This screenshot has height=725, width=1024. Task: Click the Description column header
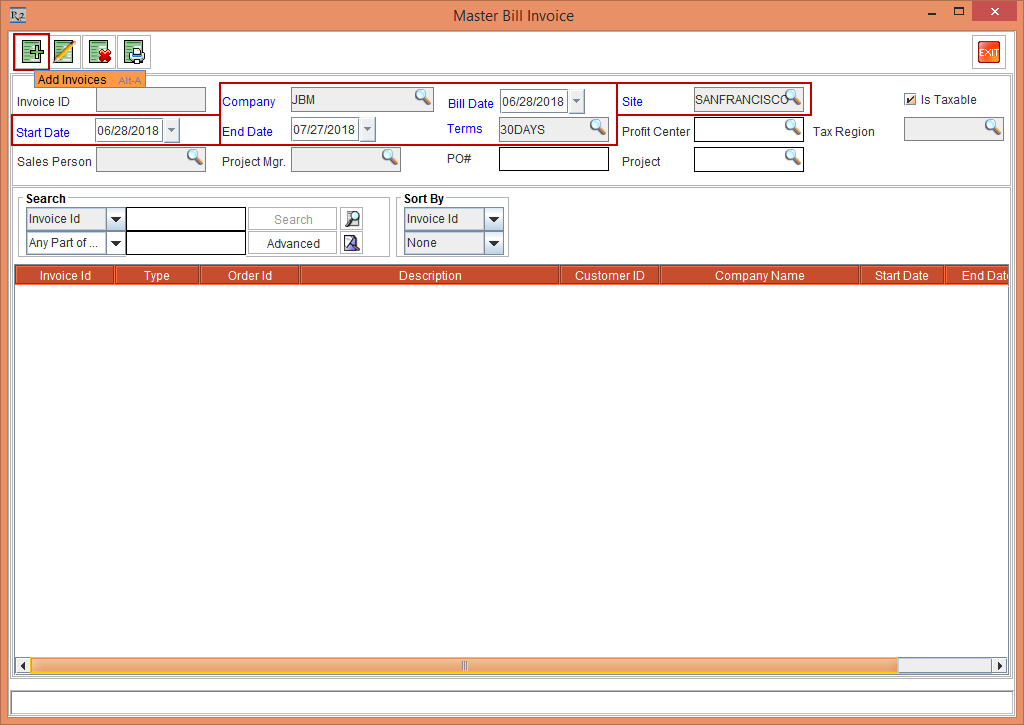pyautogui.click(x=430, y=275)
